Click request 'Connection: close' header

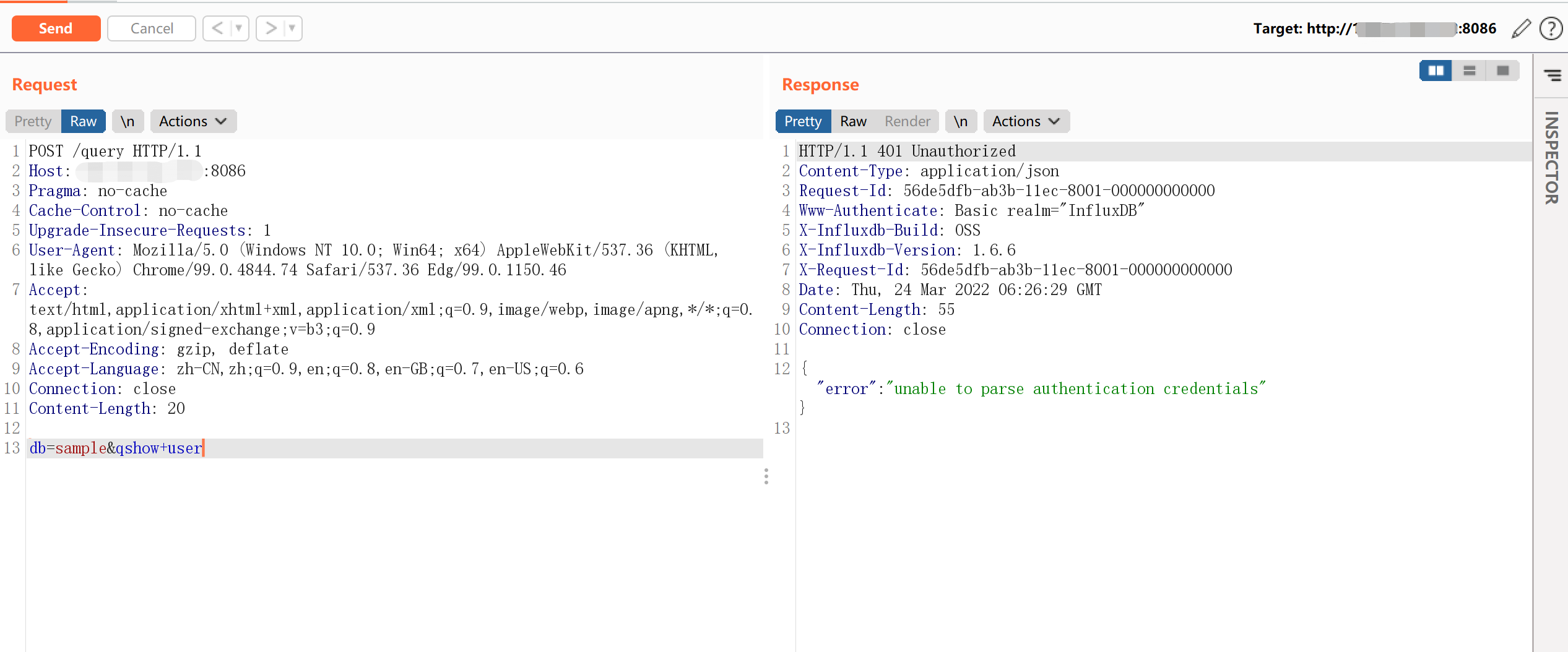pos(102,389)
